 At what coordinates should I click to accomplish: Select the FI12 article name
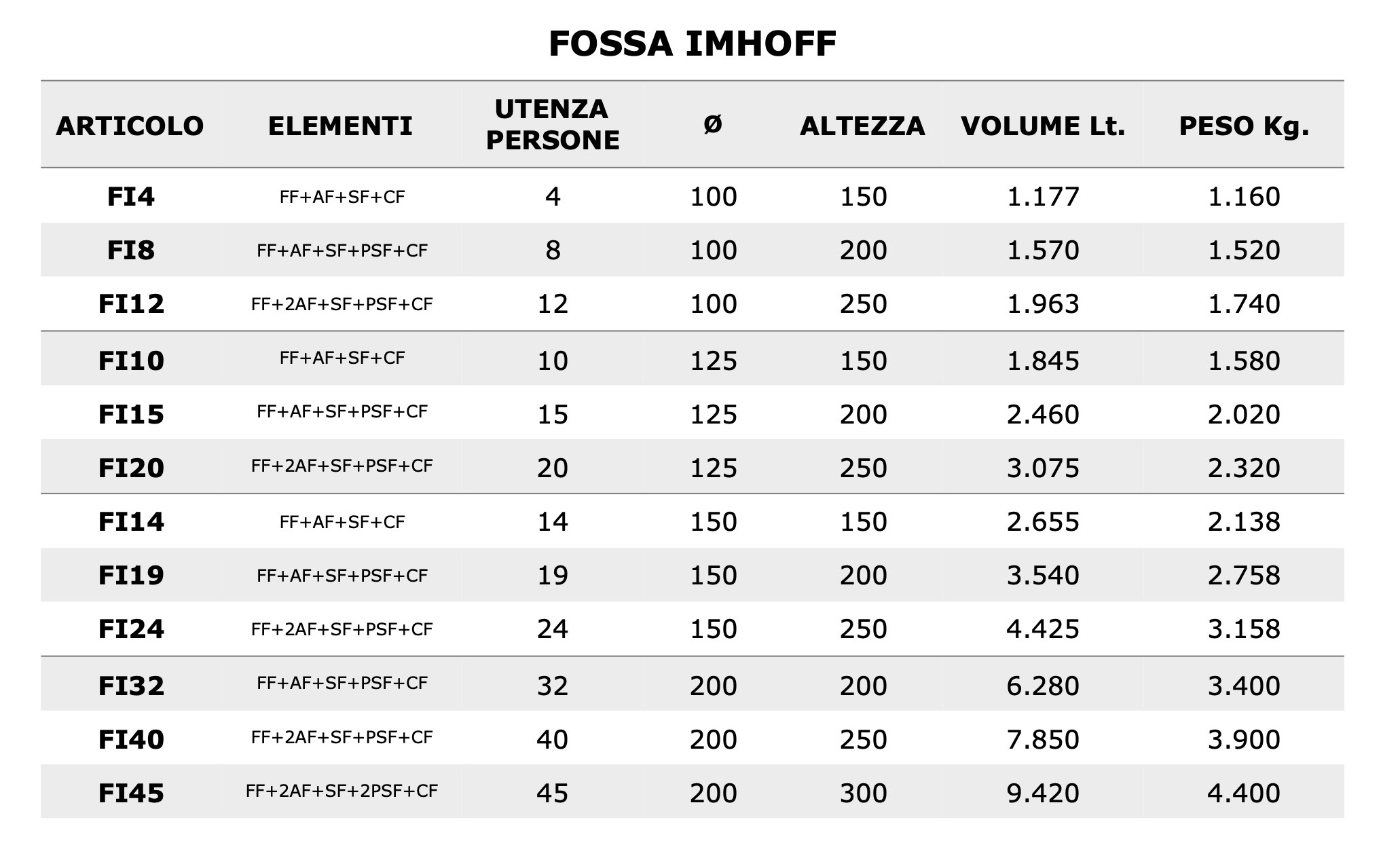(131, 304)
